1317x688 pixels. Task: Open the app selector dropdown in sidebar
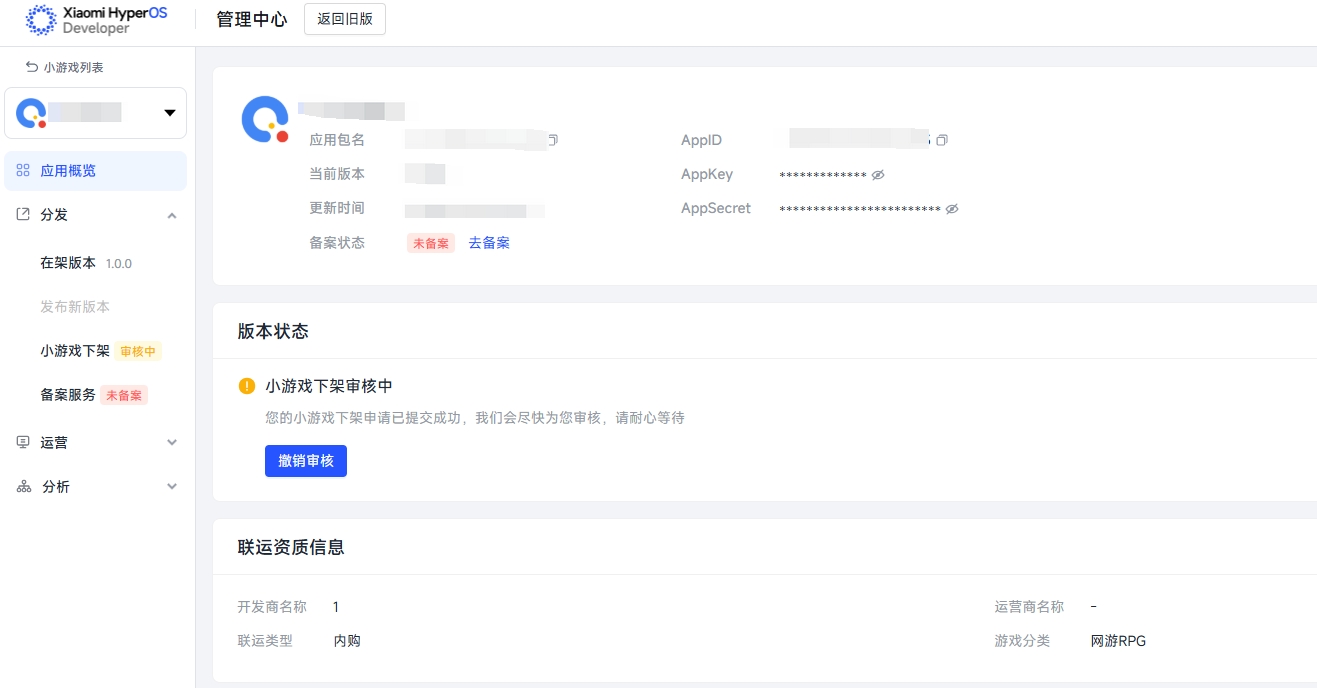[x=169, y=113]
